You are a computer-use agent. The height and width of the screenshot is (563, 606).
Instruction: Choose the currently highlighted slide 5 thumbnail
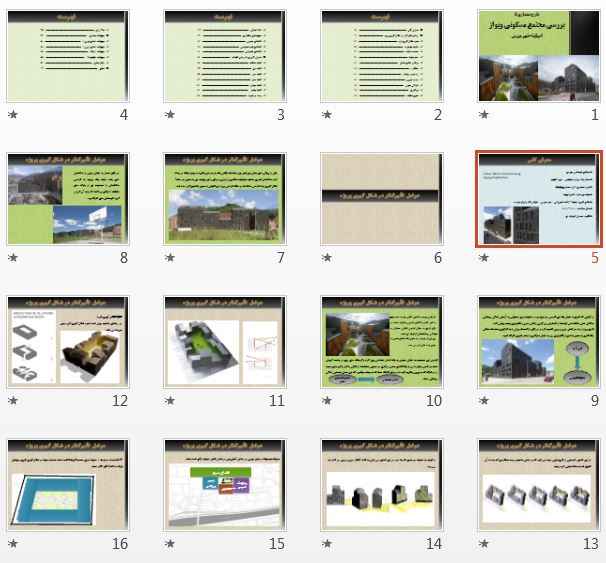[x=540, y=199]
